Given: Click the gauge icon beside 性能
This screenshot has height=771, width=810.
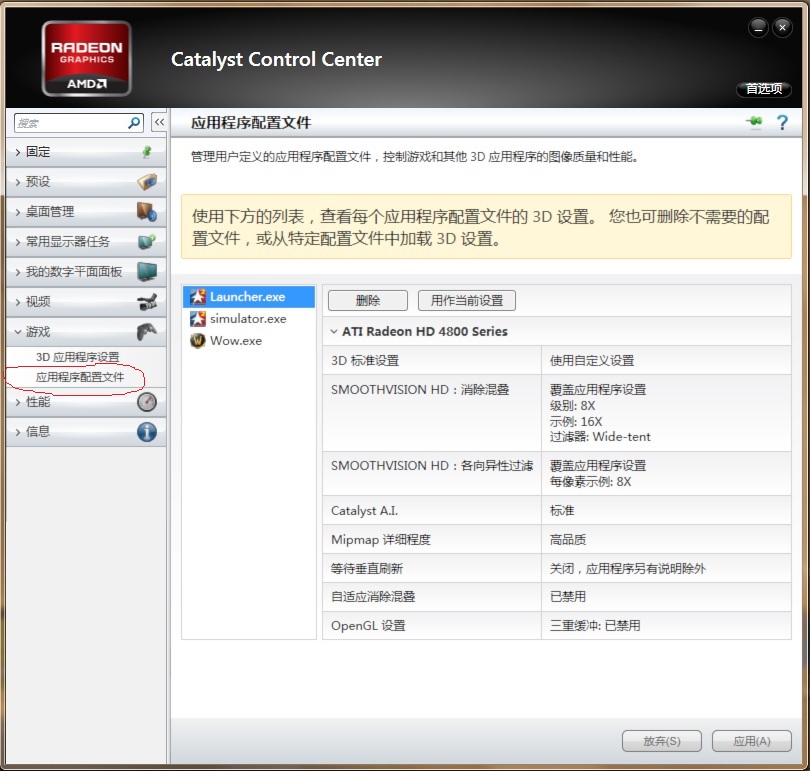Looking at the screenshot, I should coord(147,402).
